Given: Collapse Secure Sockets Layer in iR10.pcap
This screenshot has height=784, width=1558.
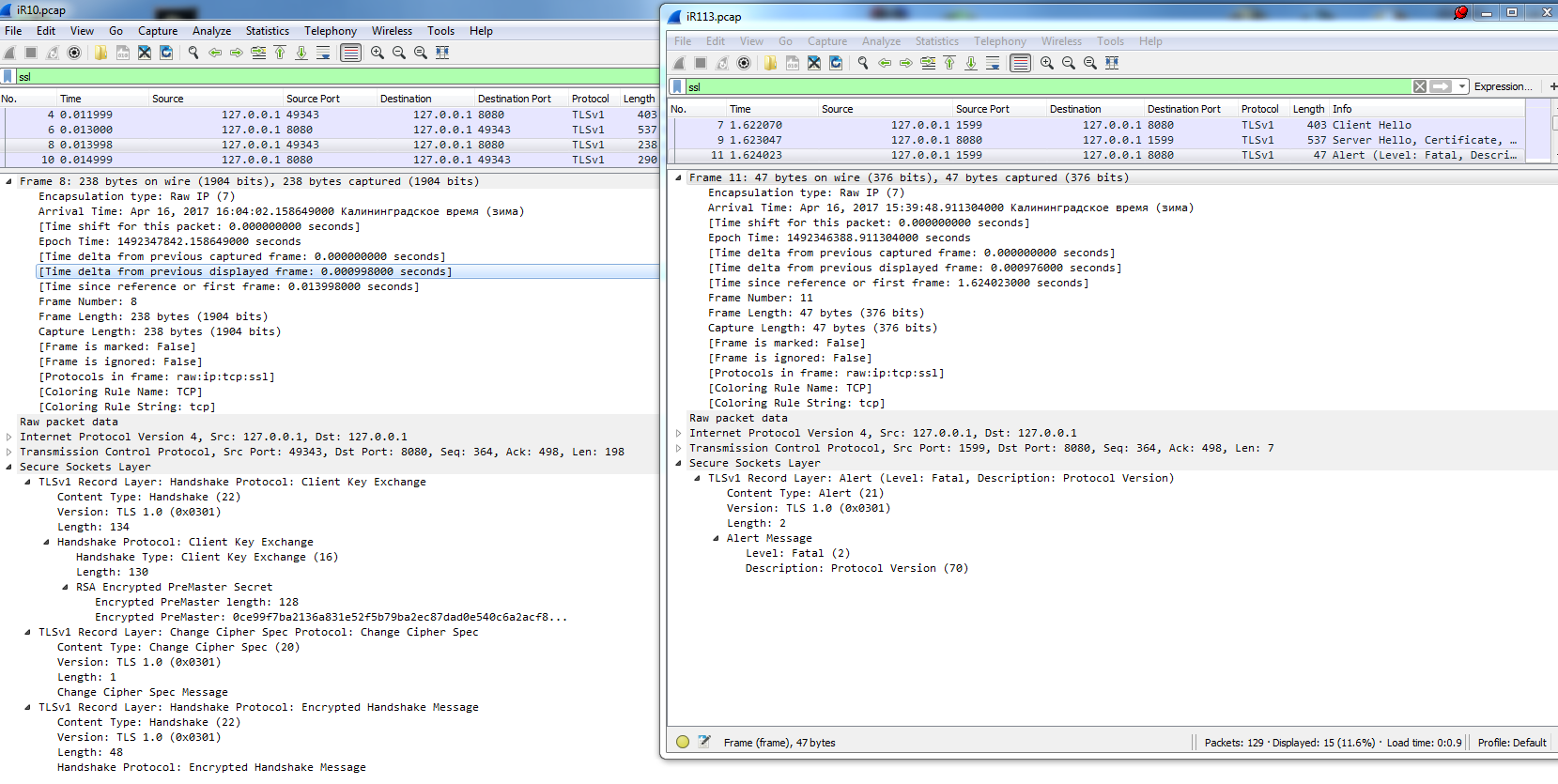Looking at the screenshot, I should point(8,467).
